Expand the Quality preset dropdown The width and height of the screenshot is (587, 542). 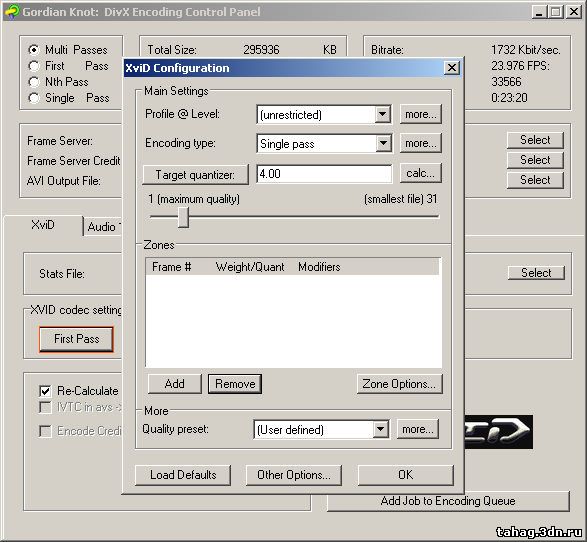click(x=380, y=429)
